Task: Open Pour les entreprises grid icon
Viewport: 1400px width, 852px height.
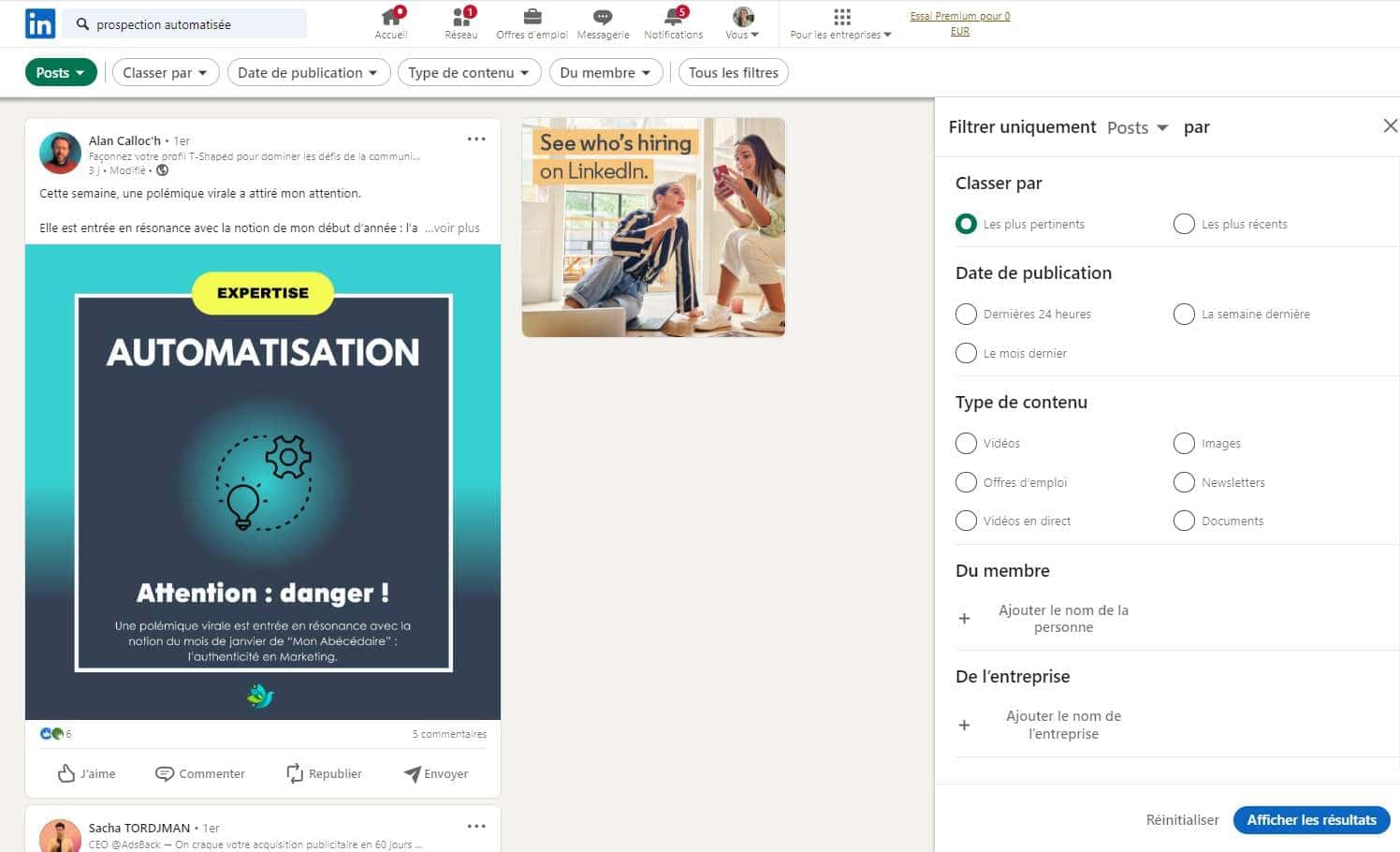Action: pos(841,17)
